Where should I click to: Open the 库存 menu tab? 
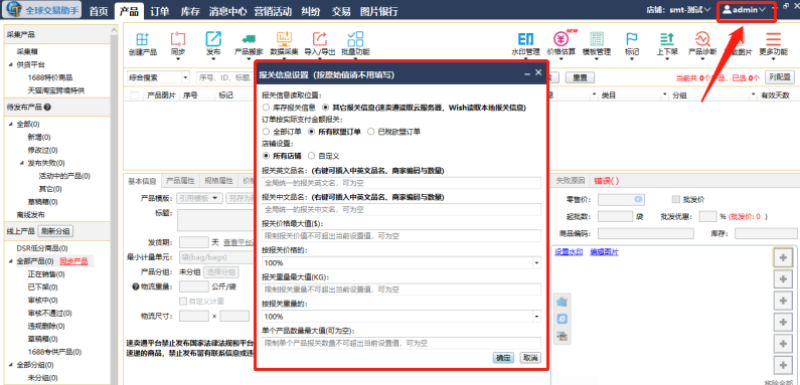coord(189,11)
